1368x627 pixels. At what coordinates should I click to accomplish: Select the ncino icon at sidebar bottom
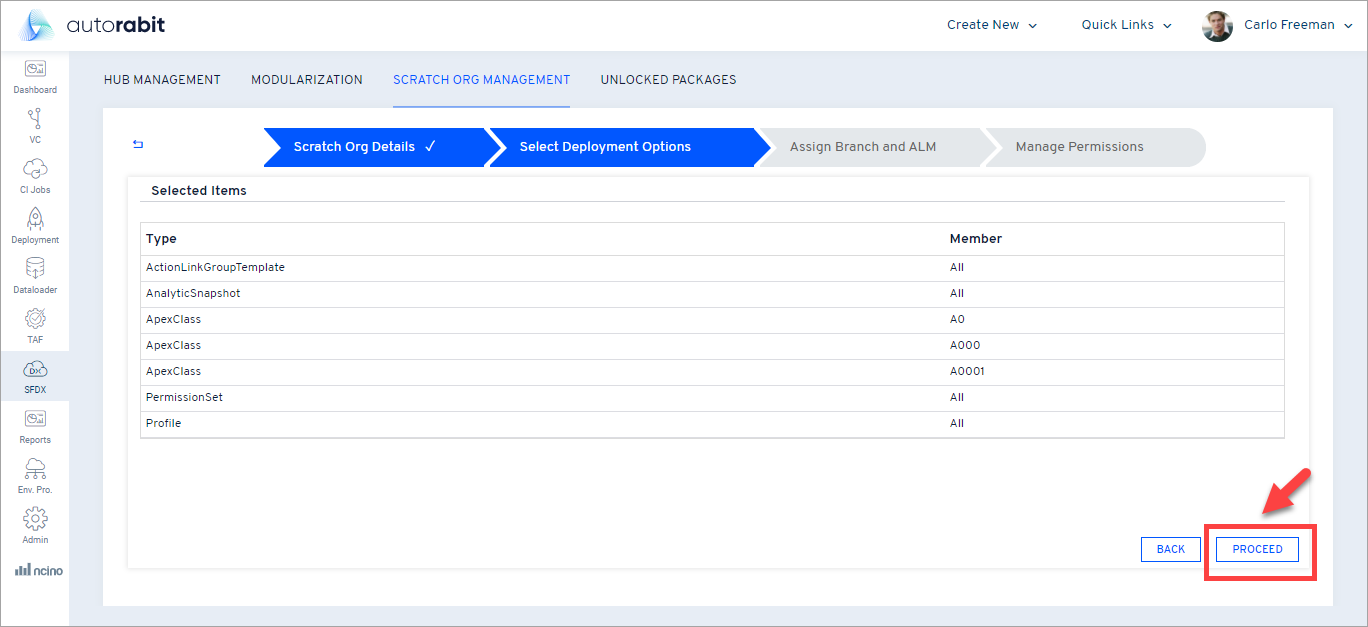38,569
